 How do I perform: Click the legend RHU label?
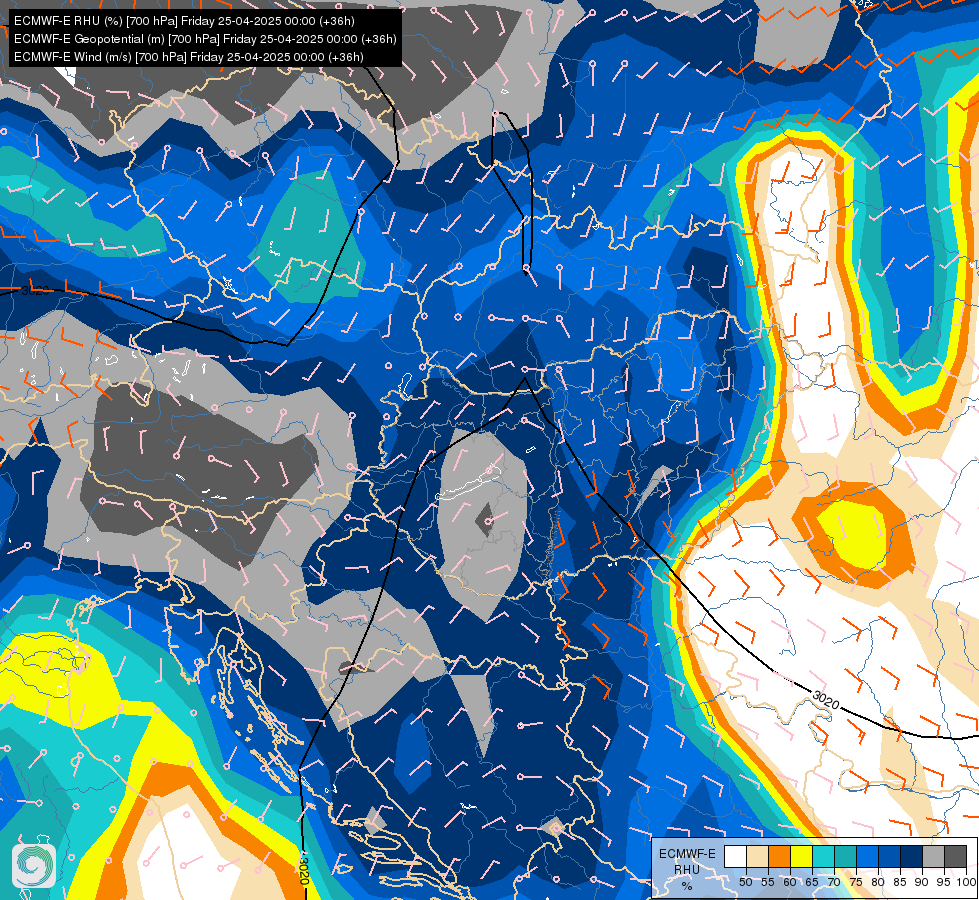coord(687,870)
